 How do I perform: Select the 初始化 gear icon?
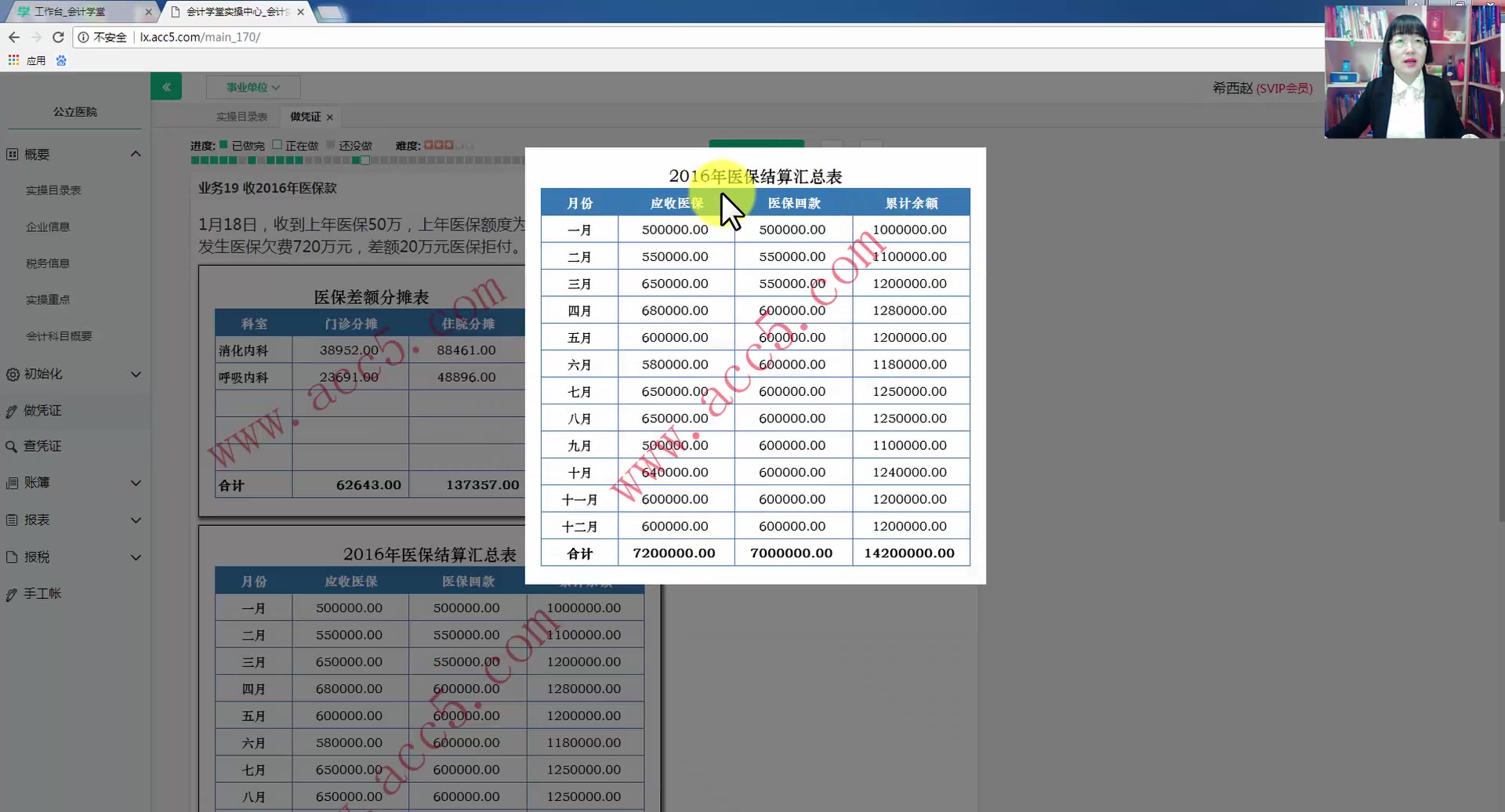click(x=11, y=375)
